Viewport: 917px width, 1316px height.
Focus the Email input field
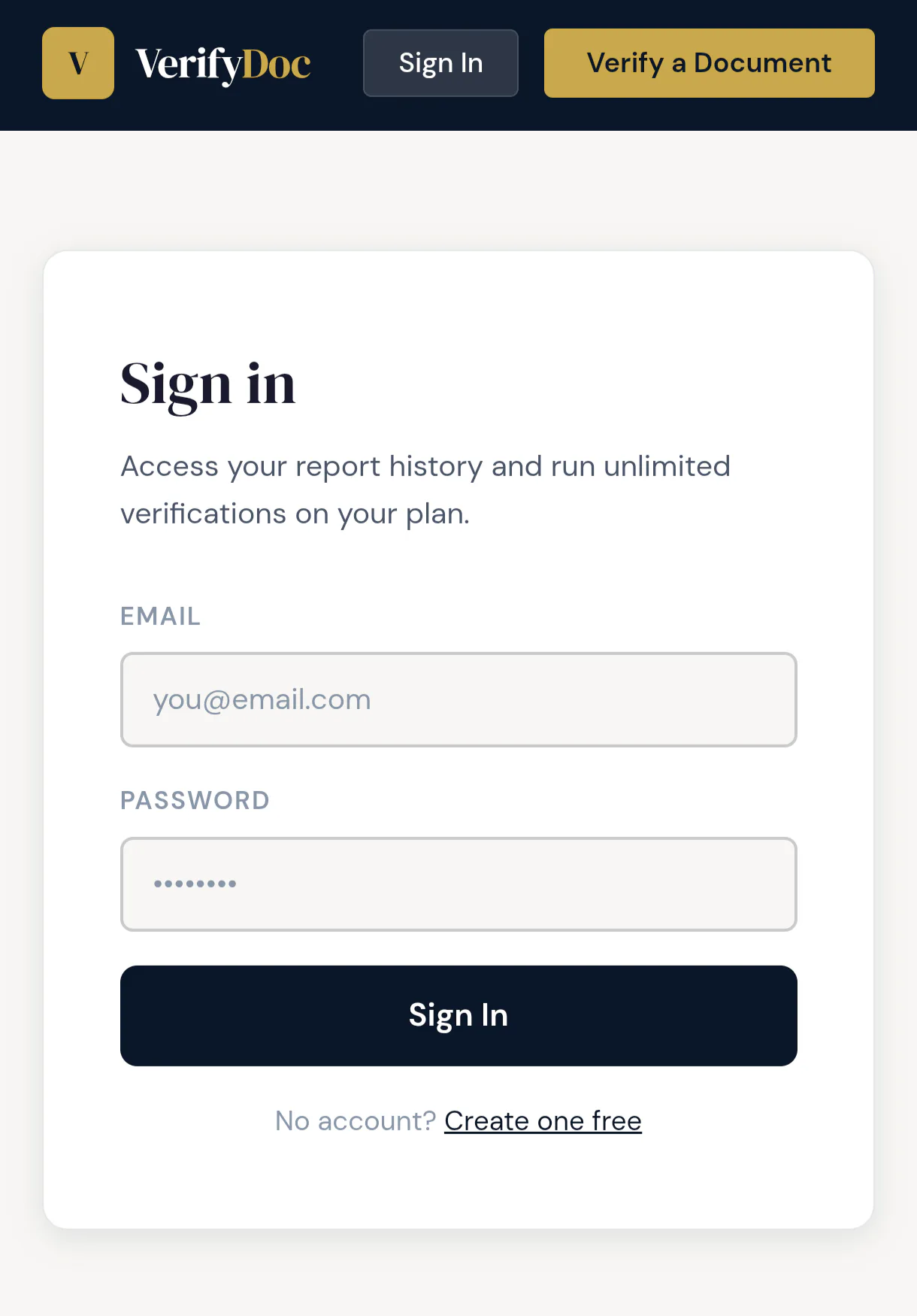click(x=458, y=699)
